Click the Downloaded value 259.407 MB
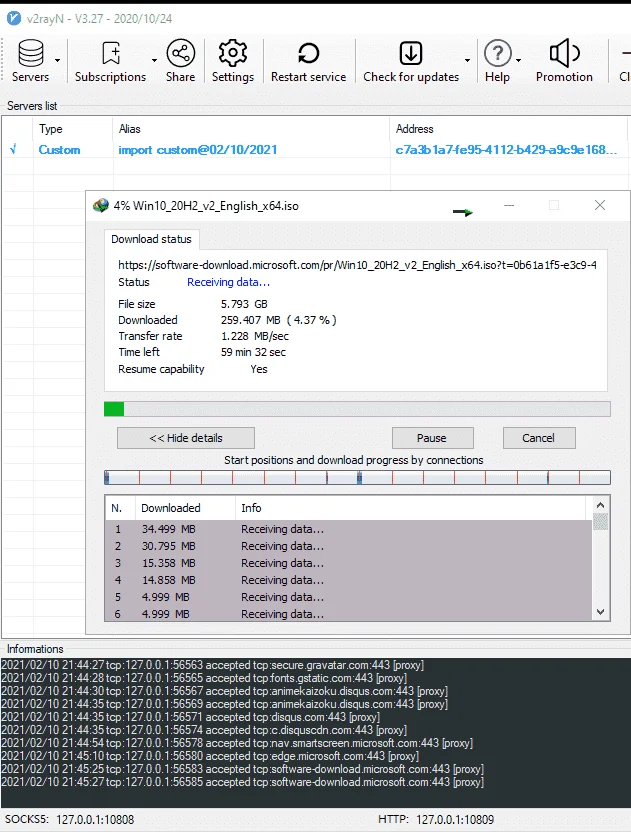Image resolution: width=631 pixels, height=832 pixels. [279, 320]
